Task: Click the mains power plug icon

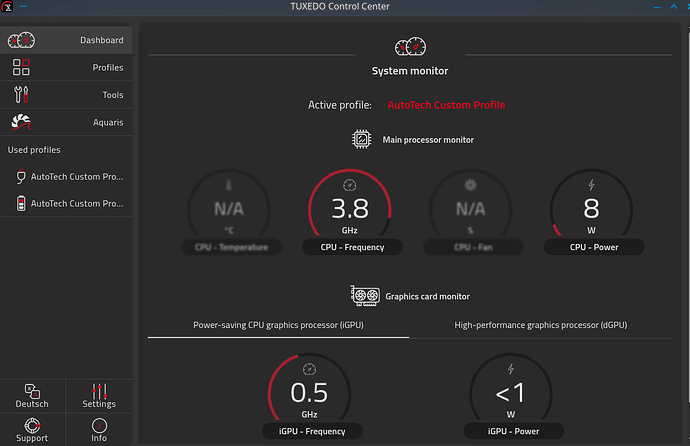Action: pyautogui.click(x=21, y=177)
